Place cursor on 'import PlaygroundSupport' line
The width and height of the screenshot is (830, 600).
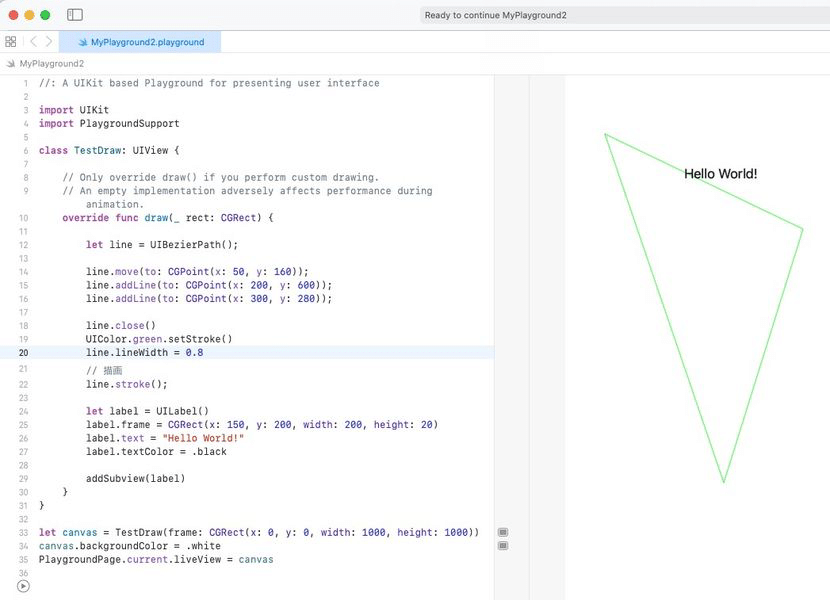point(109,123)
